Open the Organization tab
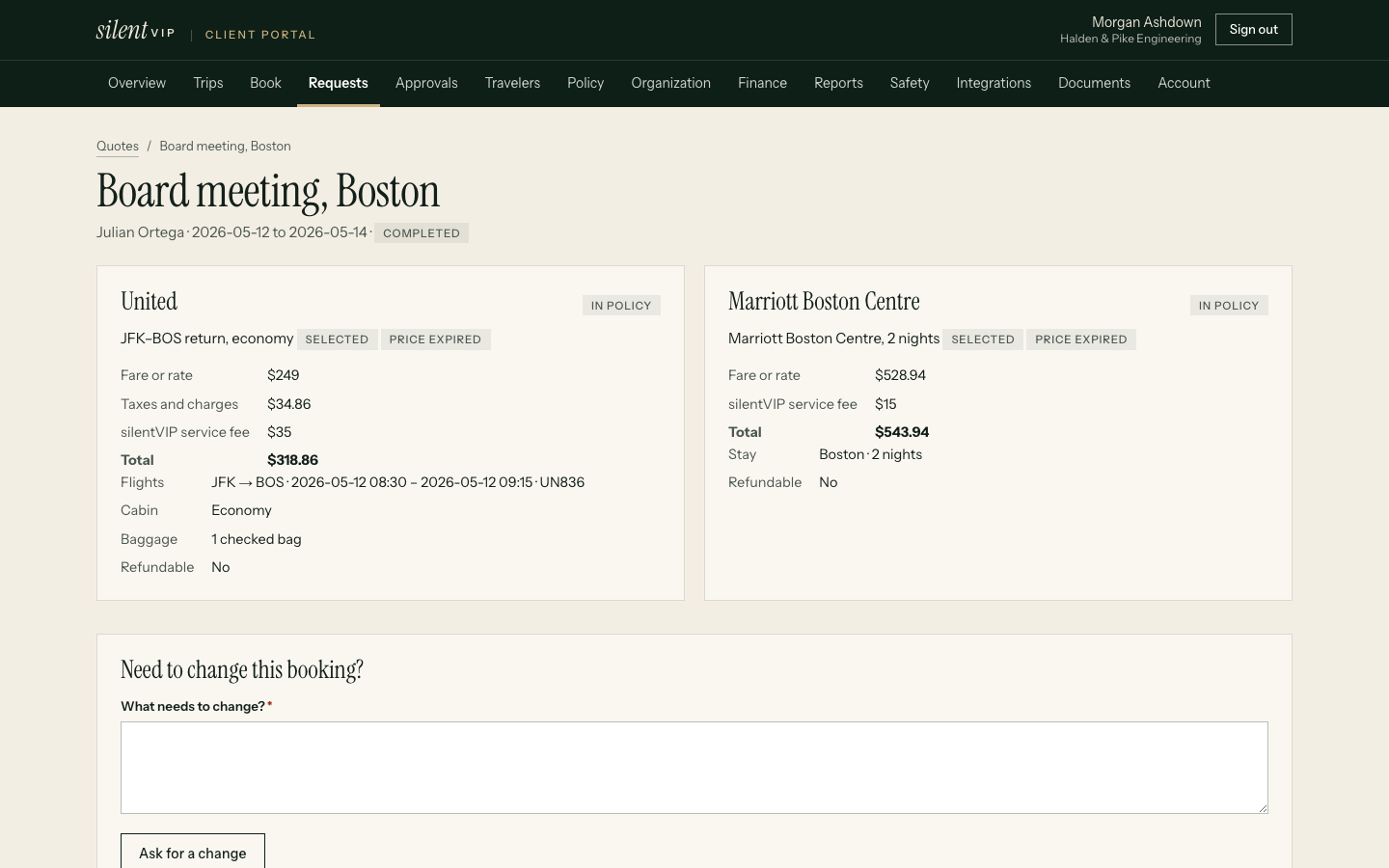This screenshot has height=868, width=1389. tap(671, 83)
